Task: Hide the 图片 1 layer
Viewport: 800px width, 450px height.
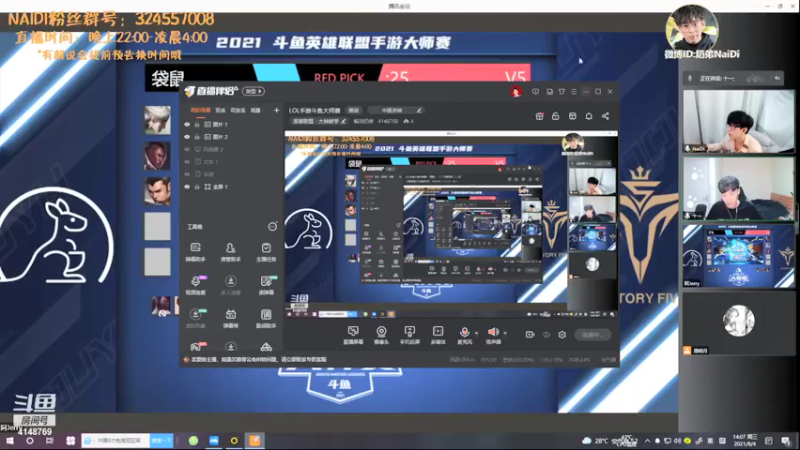Action: click(x=187, y=124)
